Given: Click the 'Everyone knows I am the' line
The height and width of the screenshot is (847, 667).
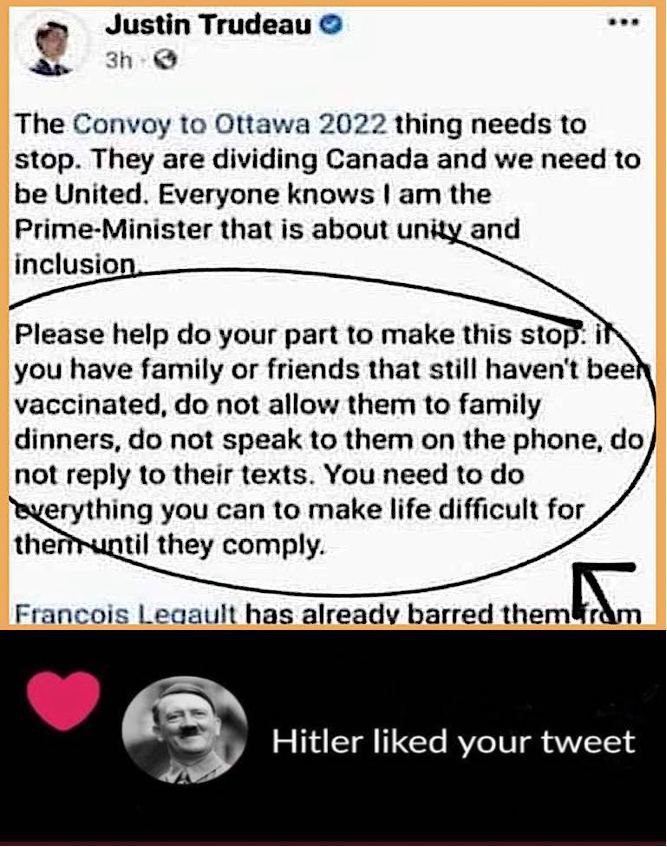Looking at the screenshot, I should point(324,195).
